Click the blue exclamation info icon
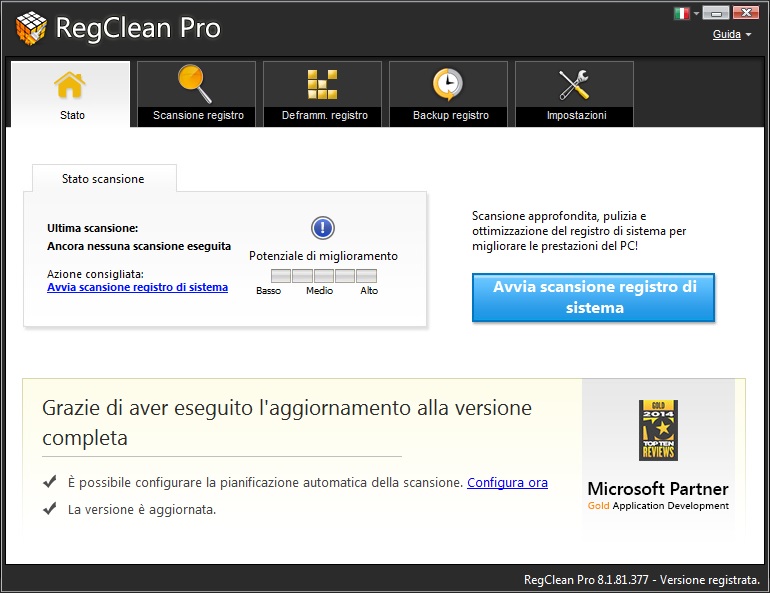 point(323,228)
